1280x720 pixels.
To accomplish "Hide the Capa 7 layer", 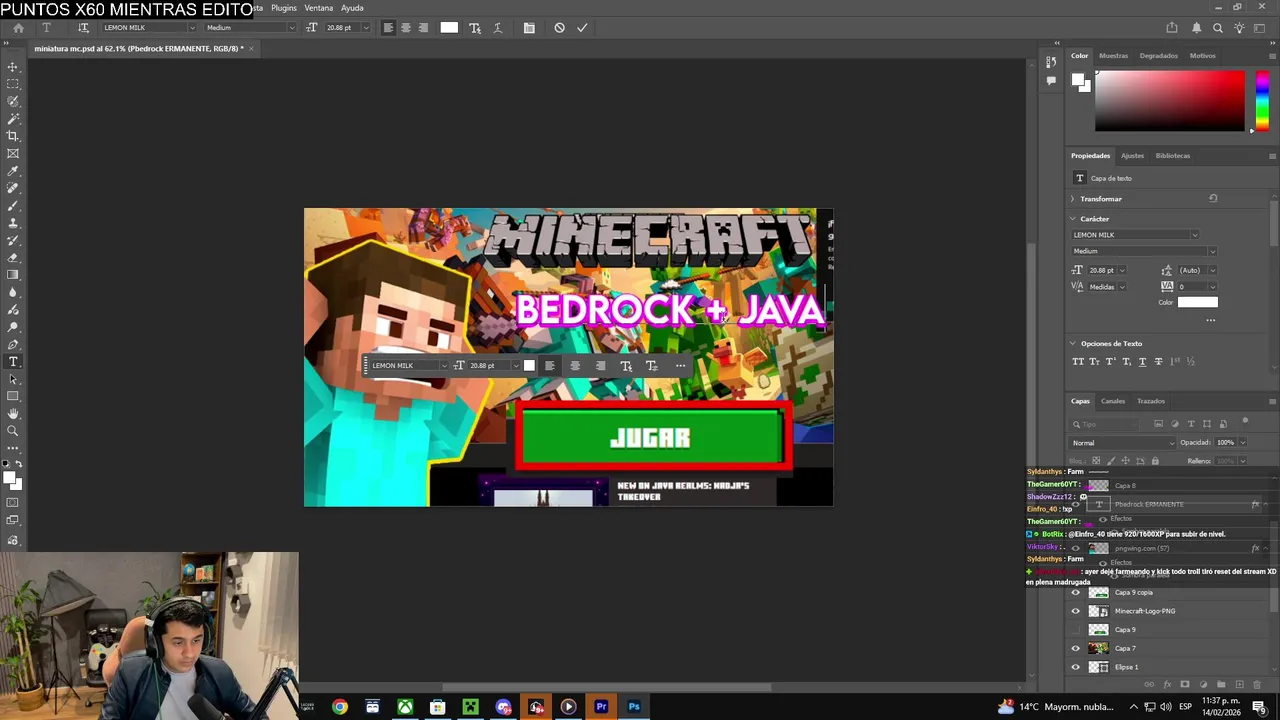I will [x=1076, y=648].
